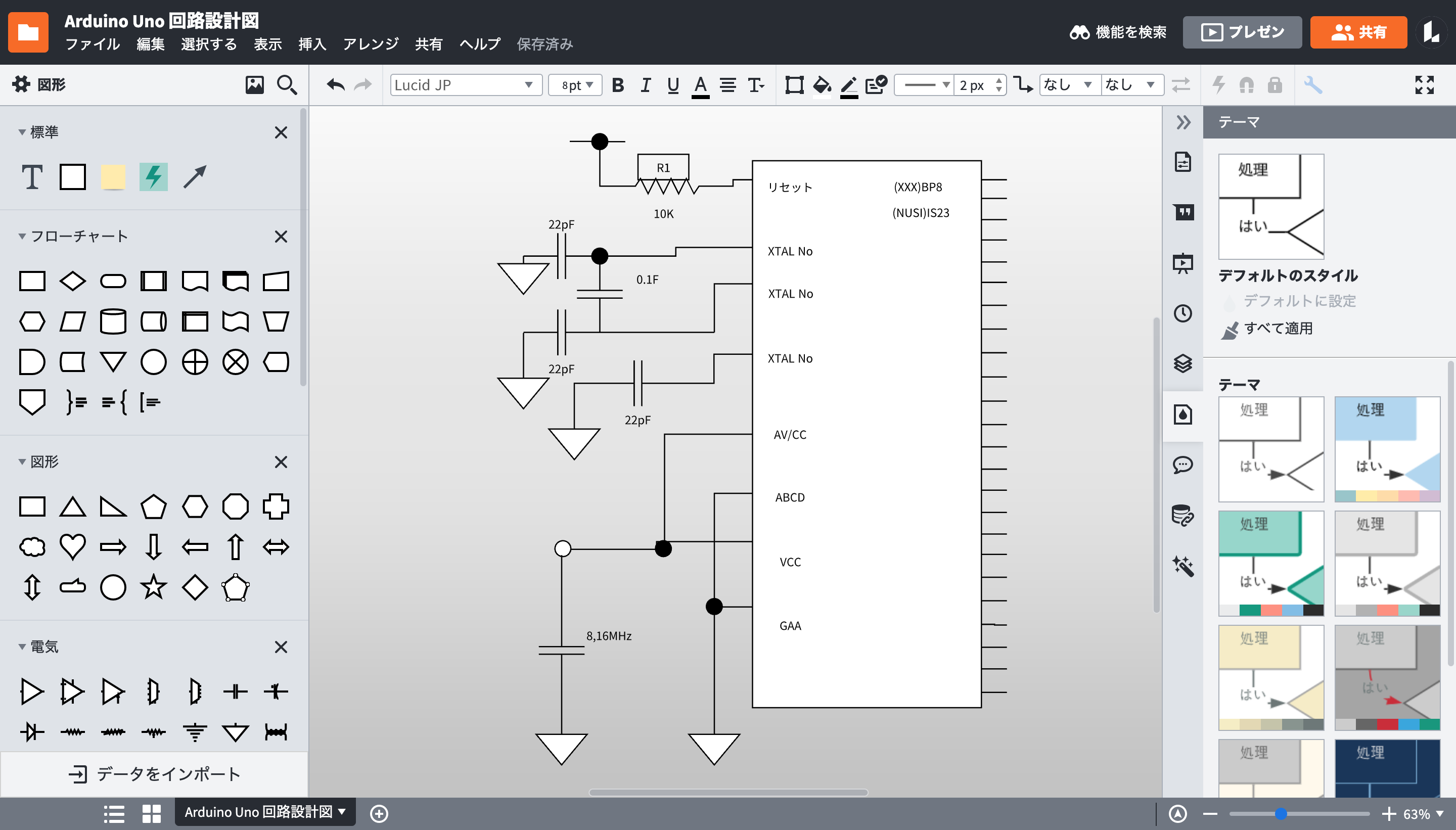Image resolution: width=1456 pixels, height=830 pixels.
Task: Open the line color pencil tool
Action: pos(849,86)
